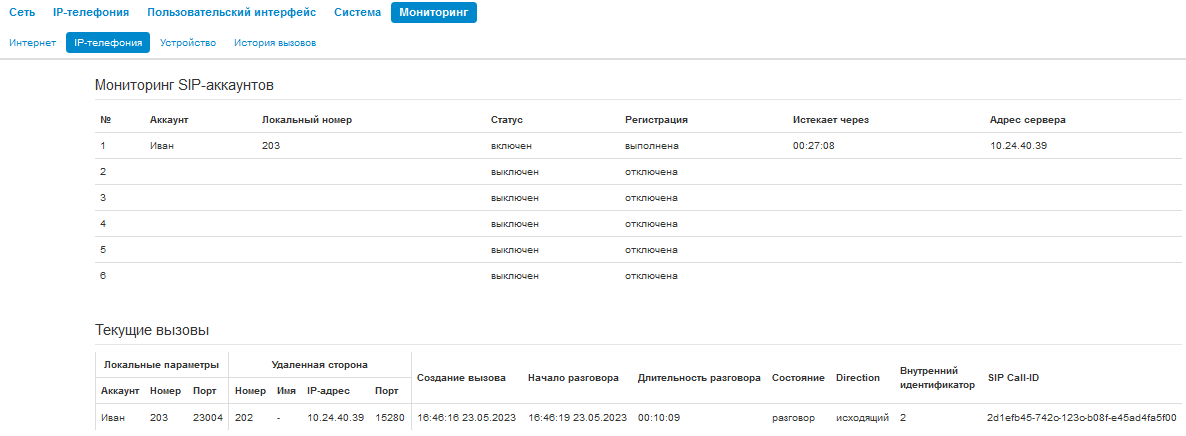Select SIP account row number 2

point(638,172)
